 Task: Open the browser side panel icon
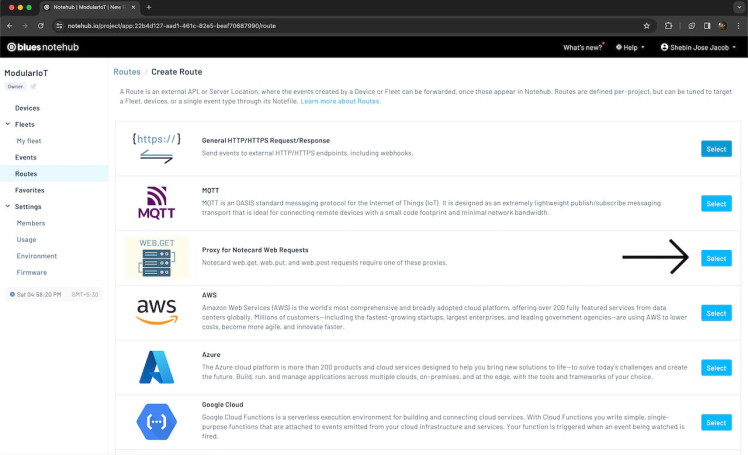pos(707,26)
